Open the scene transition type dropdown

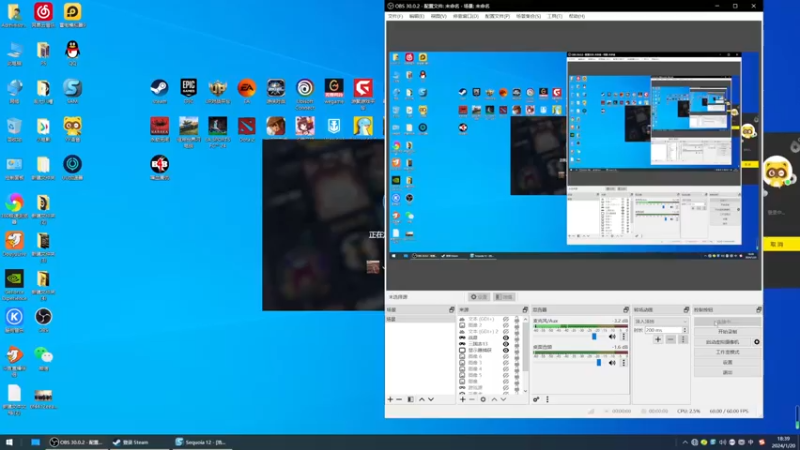click(x=659, y=320)
